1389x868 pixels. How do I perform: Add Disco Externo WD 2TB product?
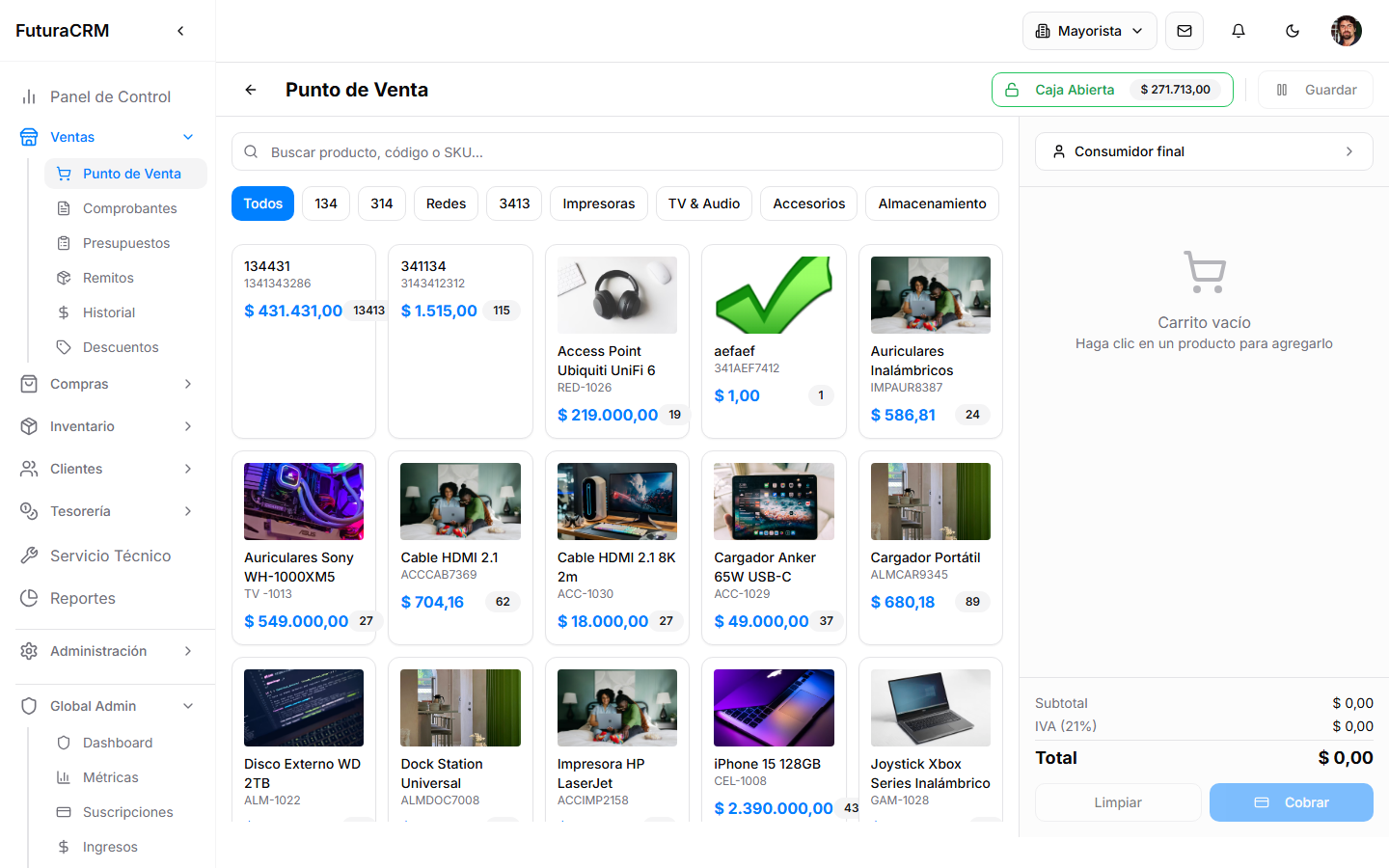(304, 741)
